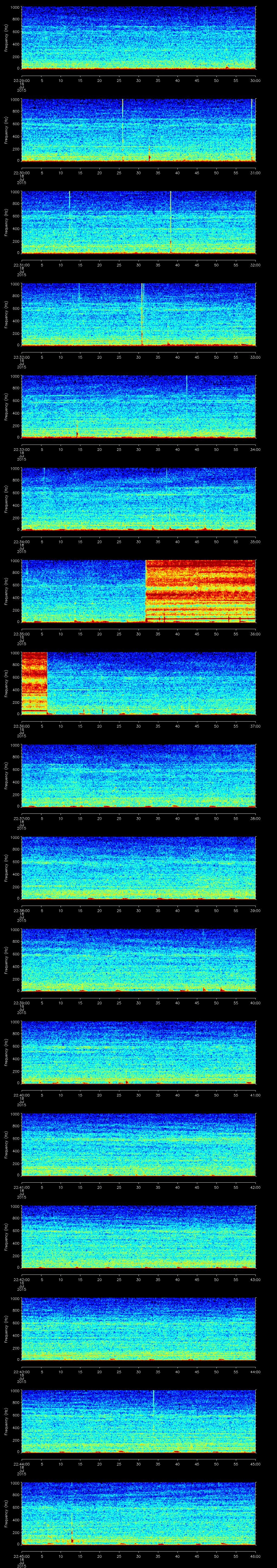Click the 22:31:00 start time label
This screenshot has width=277, height=1568.
pos(21,265)
